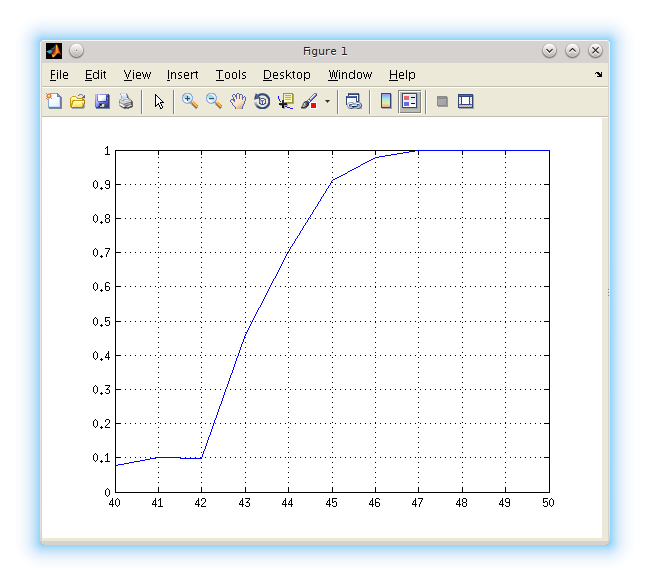
Task: Click the dock figure arrow icon
Action: click(x=598, y=75)
